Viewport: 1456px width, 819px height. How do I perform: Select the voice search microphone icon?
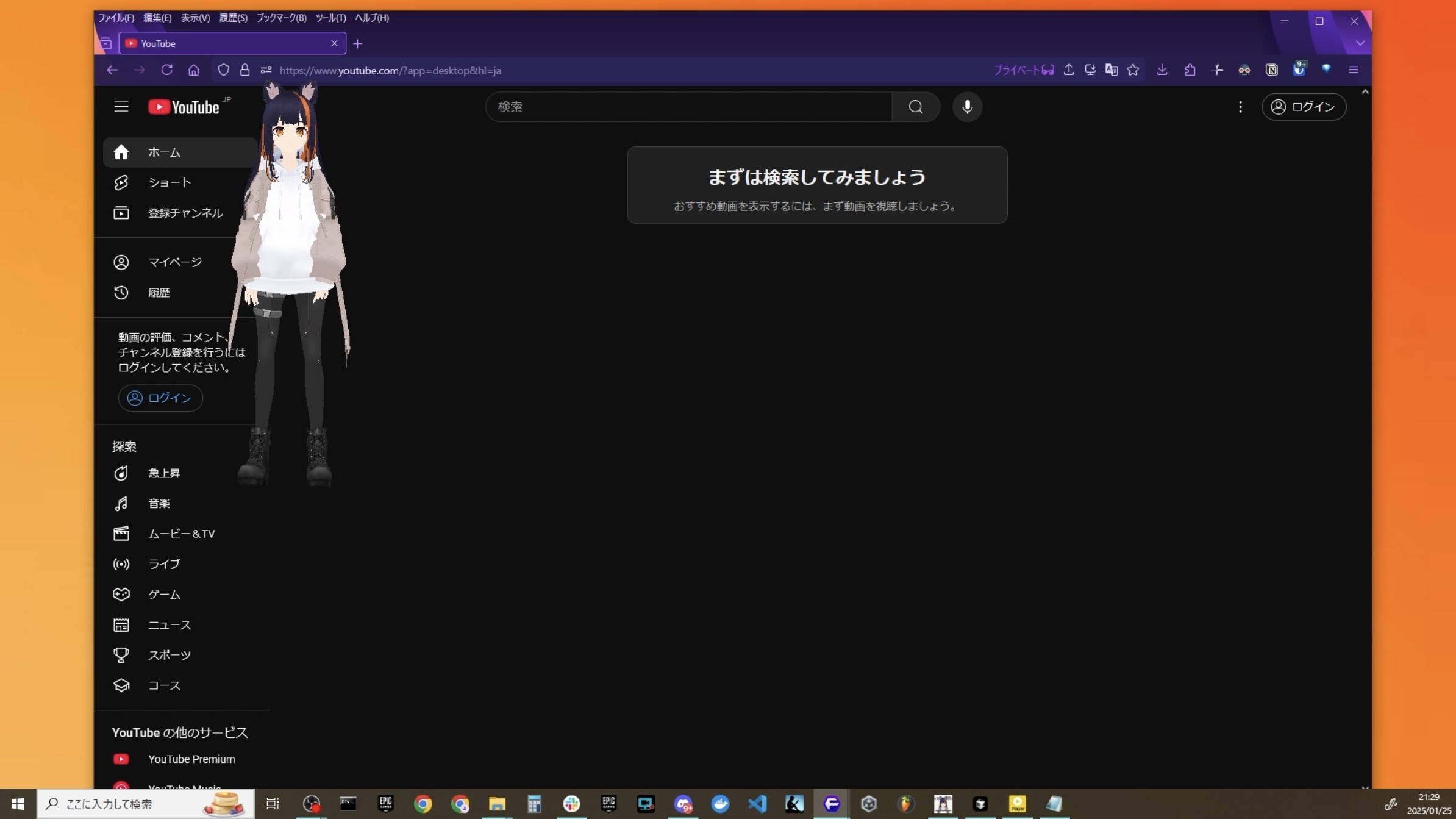966,107
